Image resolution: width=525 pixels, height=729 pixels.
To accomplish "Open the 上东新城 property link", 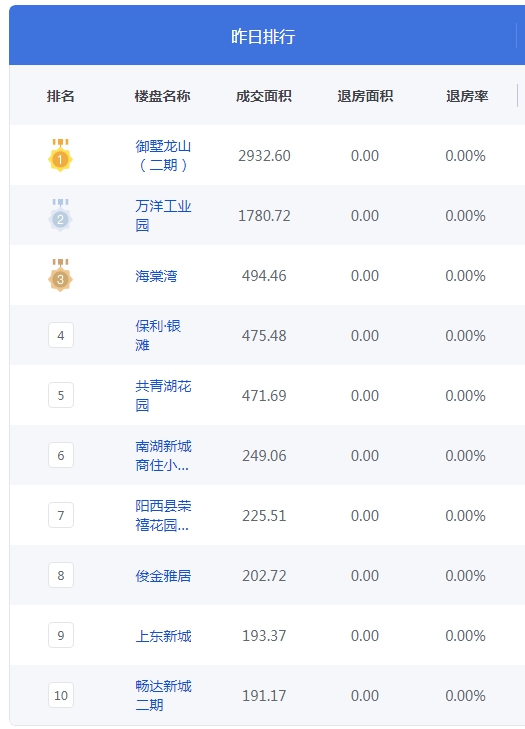I will pyautogui.click(x=163, y=636).
